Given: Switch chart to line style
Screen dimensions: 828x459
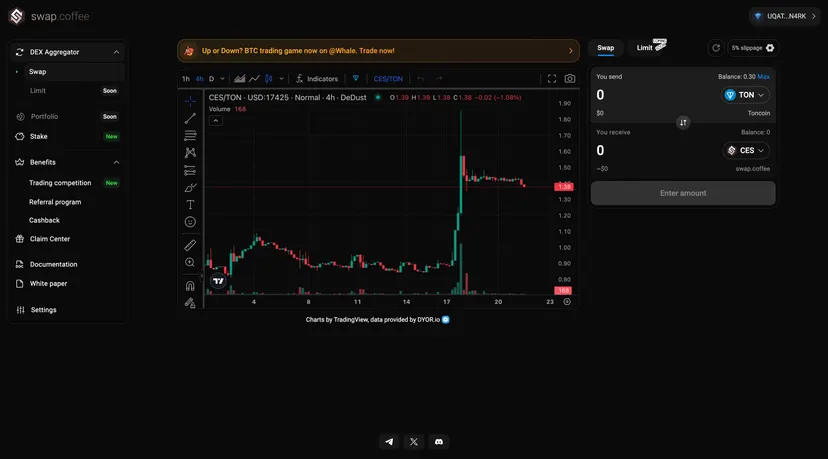Looking at the screenshot, I should point(254,79).
